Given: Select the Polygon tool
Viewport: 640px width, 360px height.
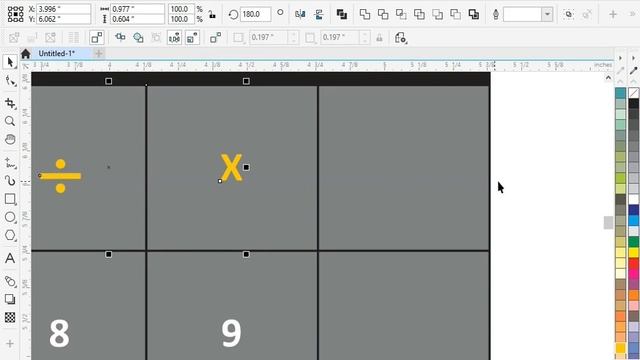Looking at the screenshot, I should pyautogui.click(x=10, y=236).
